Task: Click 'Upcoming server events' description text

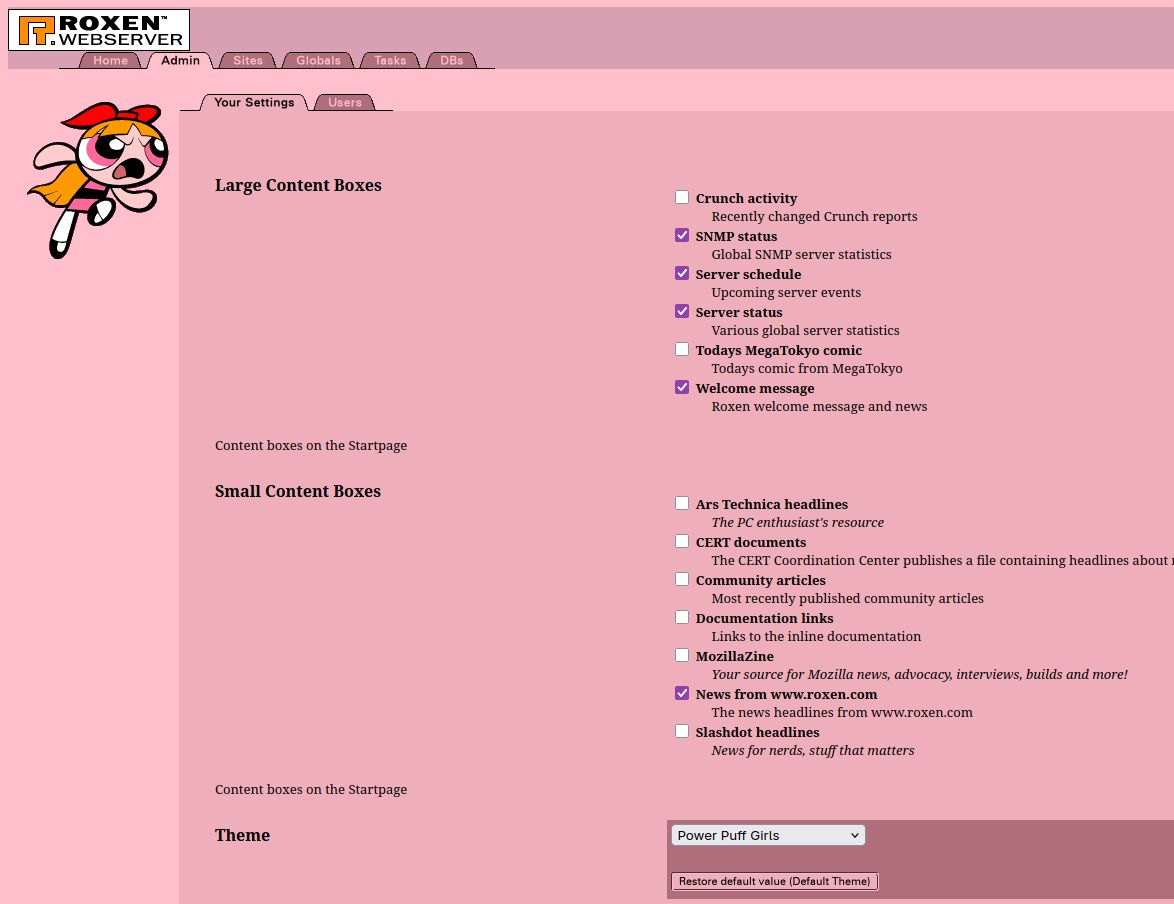Action: [x=786, y=293]
